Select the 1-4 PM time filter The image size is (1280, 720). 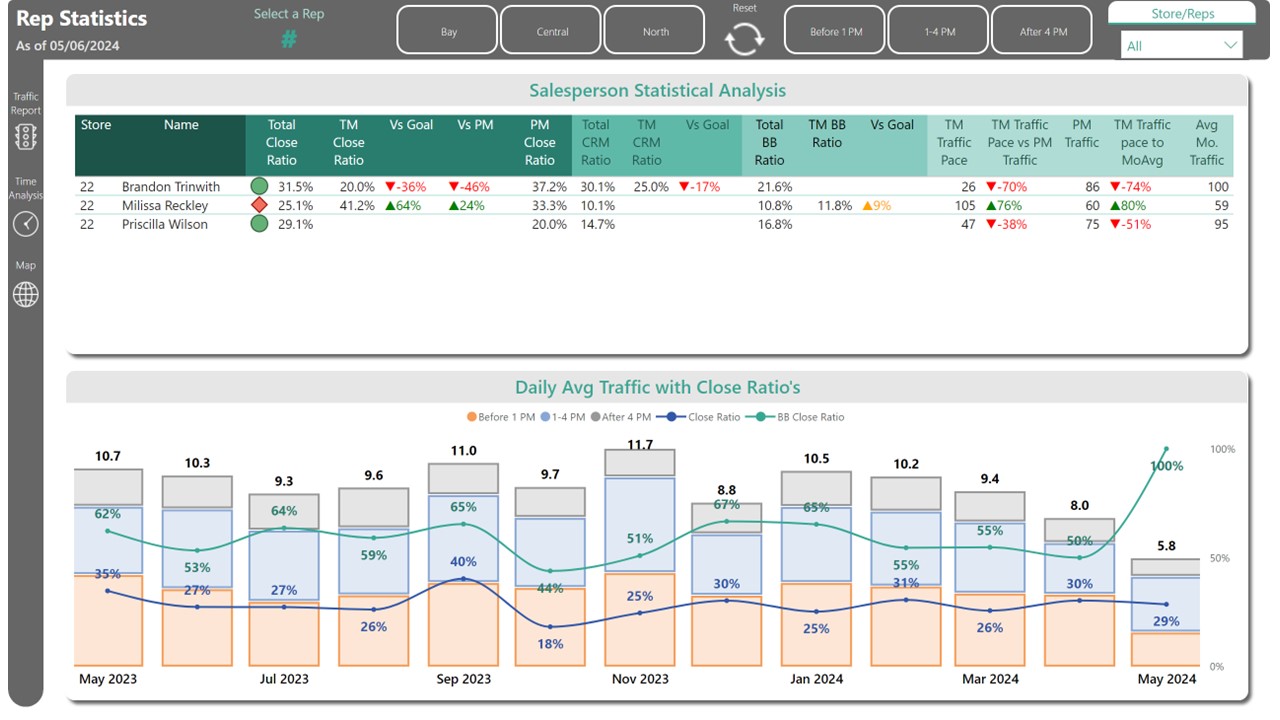(939, 32)
